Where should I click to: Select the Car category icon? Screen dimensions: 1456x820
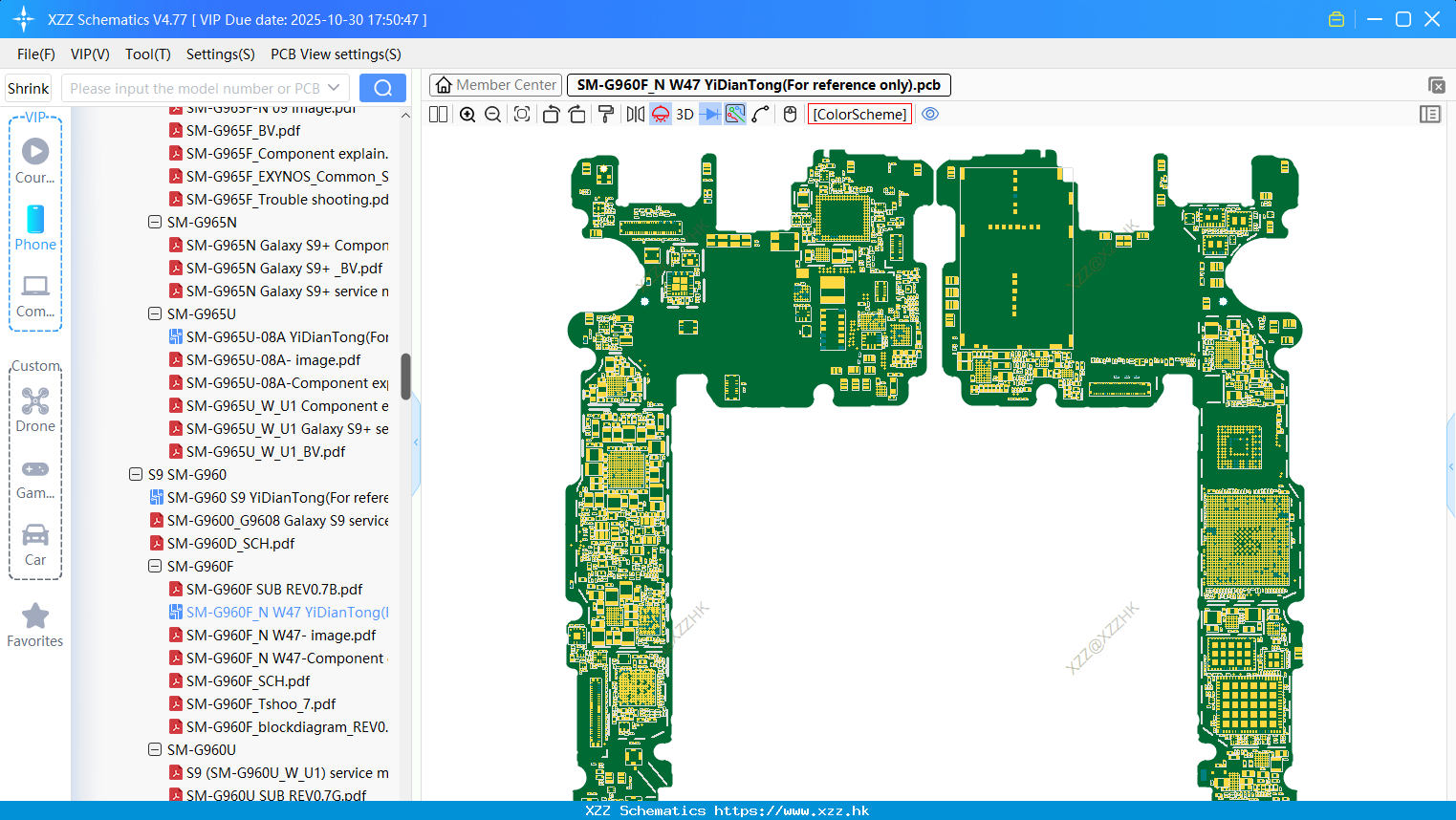click(x=35, y=545)
